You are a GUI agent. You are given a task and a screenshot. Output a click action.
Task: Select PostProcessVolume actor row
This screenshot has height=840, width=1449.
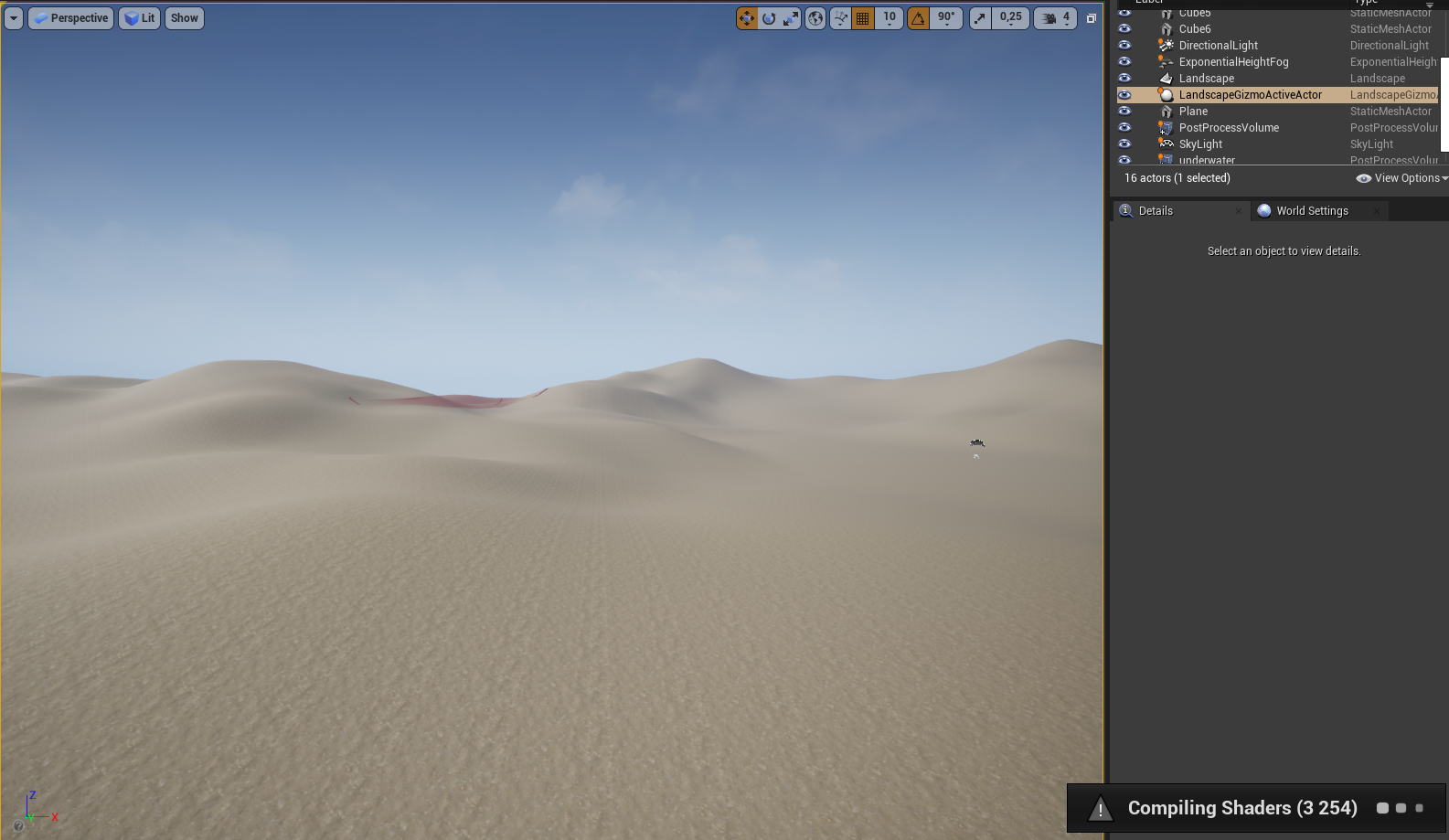(1278, 128)
